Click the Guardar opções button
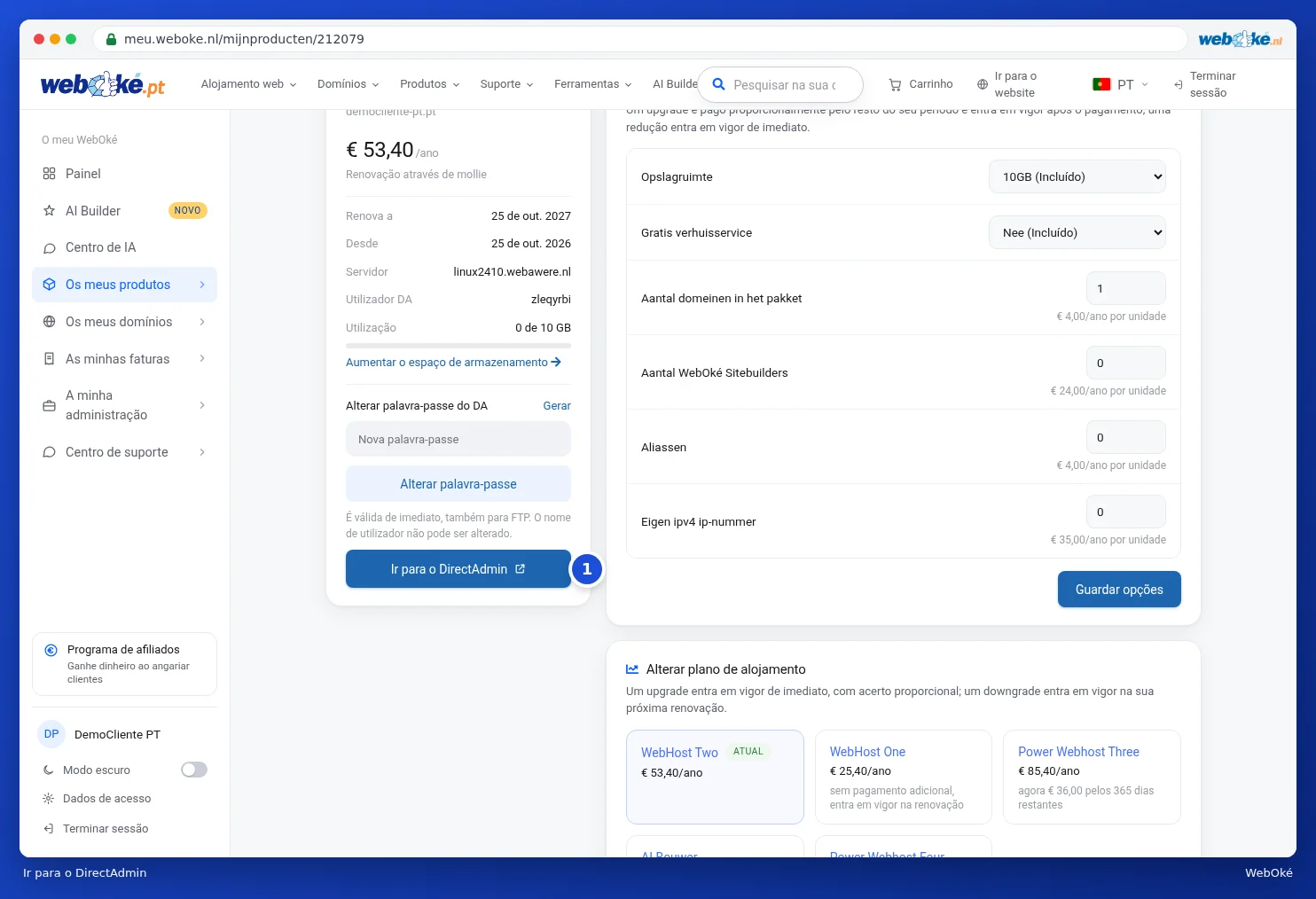The width and height of the screenshot is (1316, 899). (x=1119, y=590)
